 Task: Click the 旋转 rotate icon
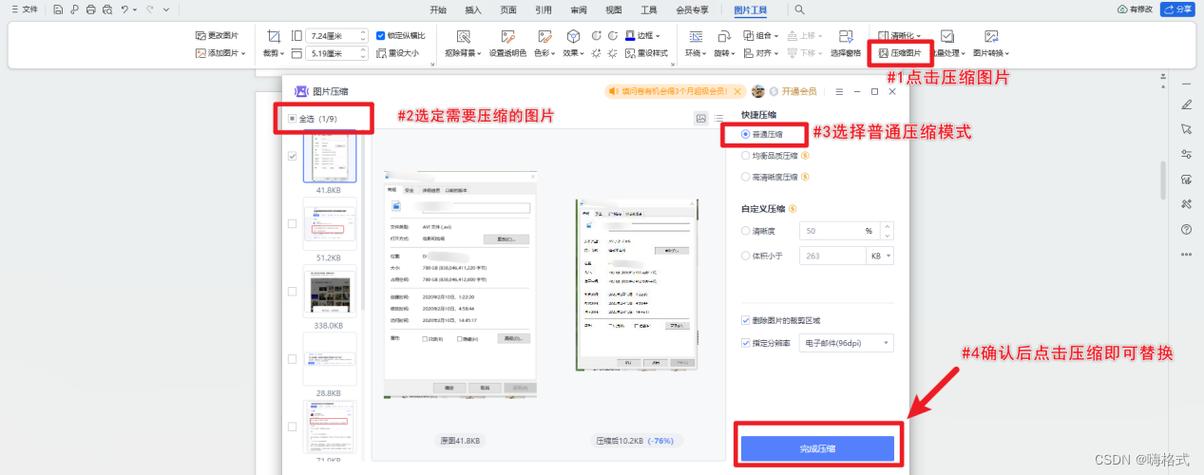pos(724,37)
